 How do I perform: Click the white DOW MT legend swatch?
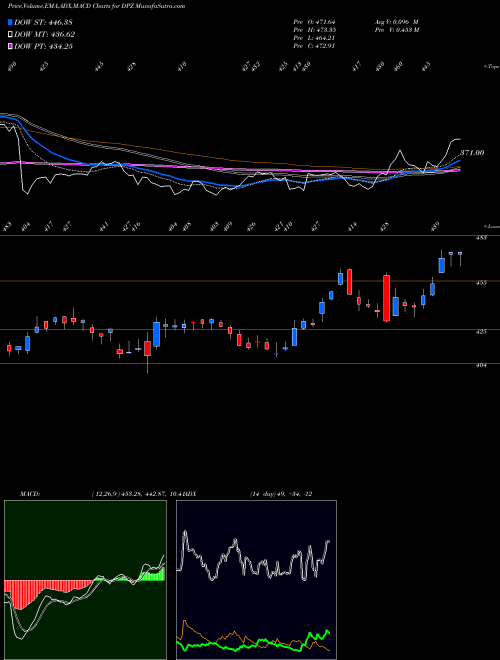click(x=10, y=34)
